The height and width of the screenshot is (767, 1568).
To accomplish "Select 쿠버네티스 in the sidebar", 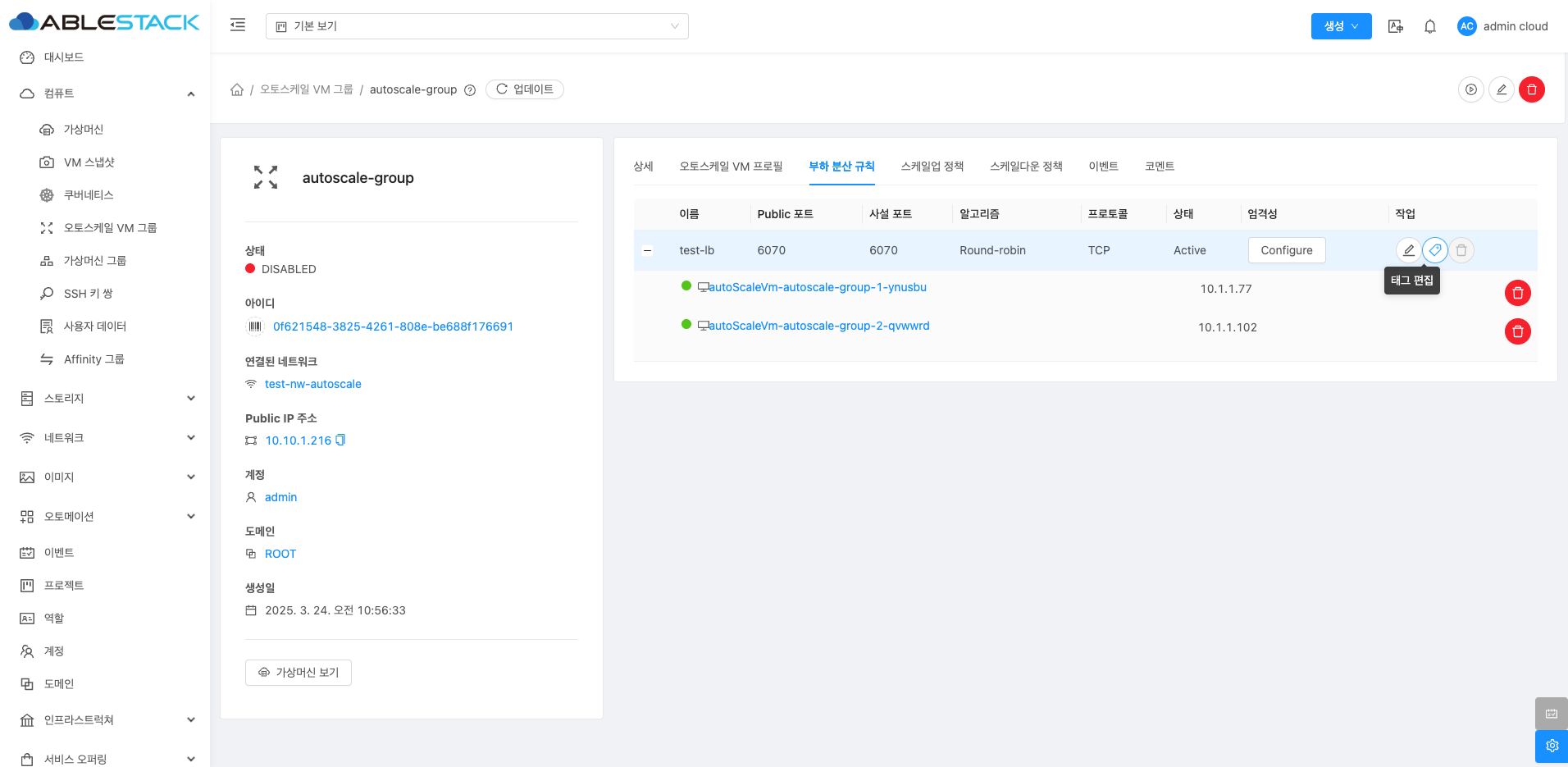I will point(89,195).
